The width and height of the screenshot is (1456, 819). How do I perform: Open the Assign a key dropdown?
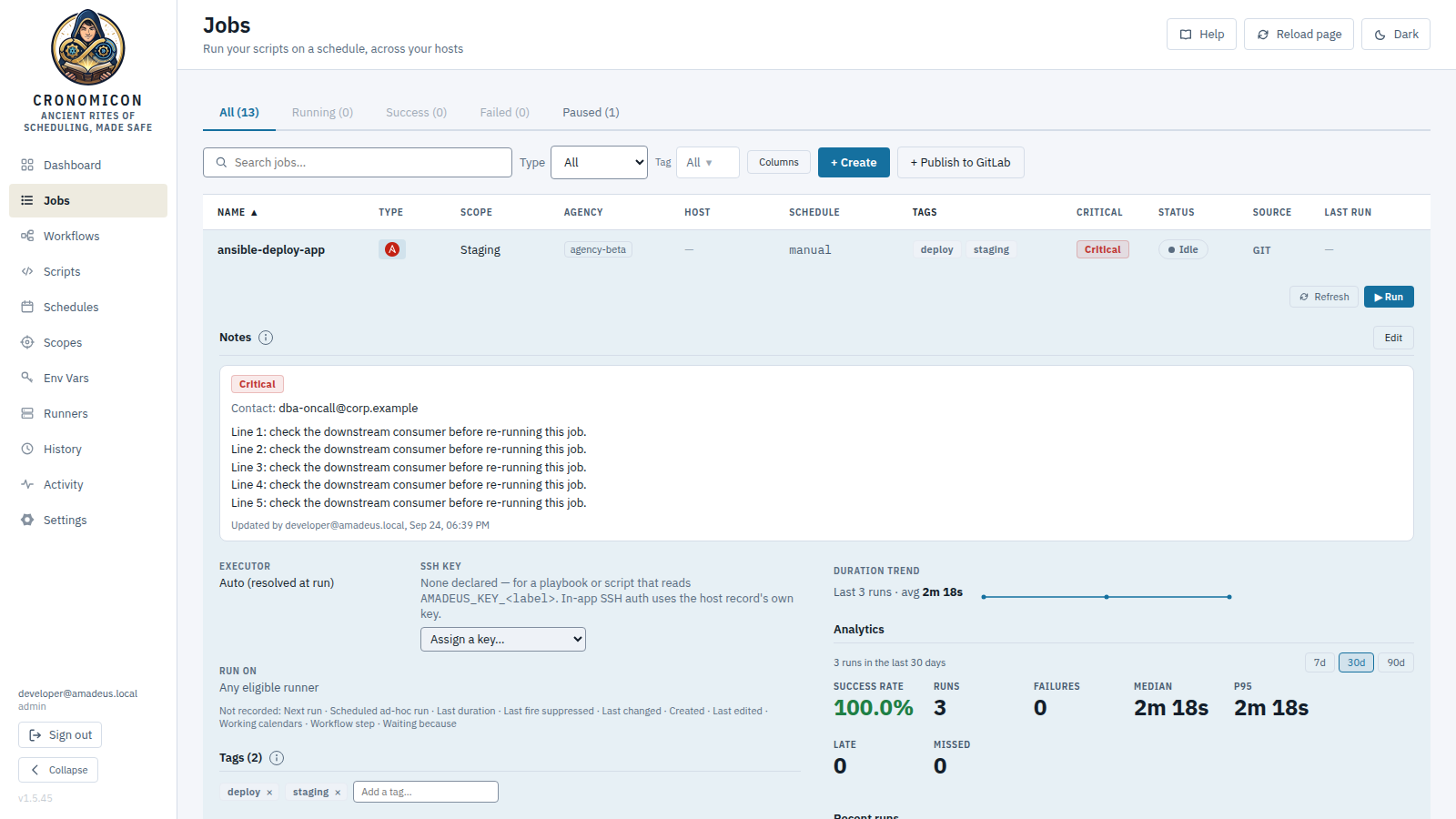(x=503, y=640)
